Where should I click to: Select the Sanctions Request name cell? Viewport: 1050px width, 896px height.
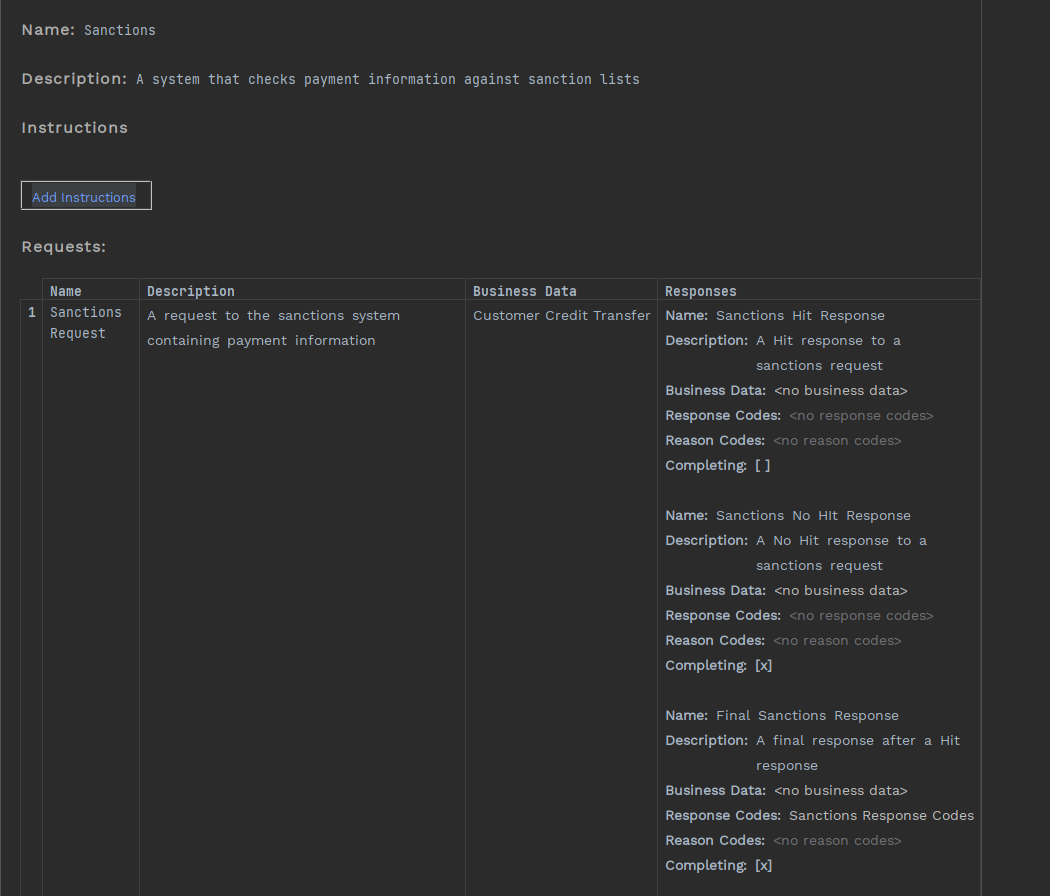coord(86,323)
